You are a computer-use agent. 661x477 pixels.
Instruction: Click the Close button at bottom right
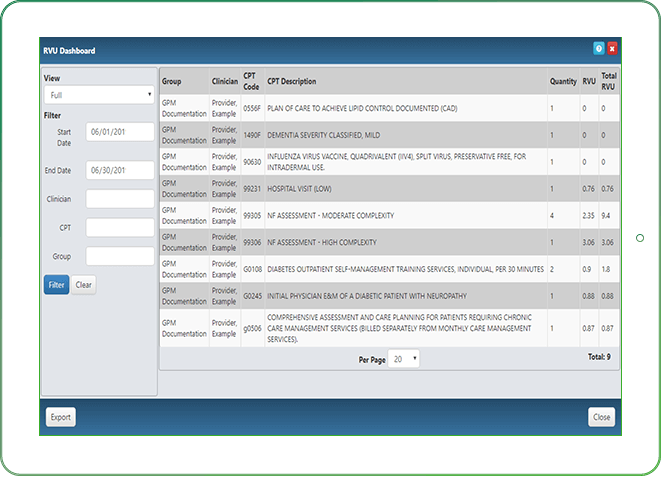tap(601, 417)
